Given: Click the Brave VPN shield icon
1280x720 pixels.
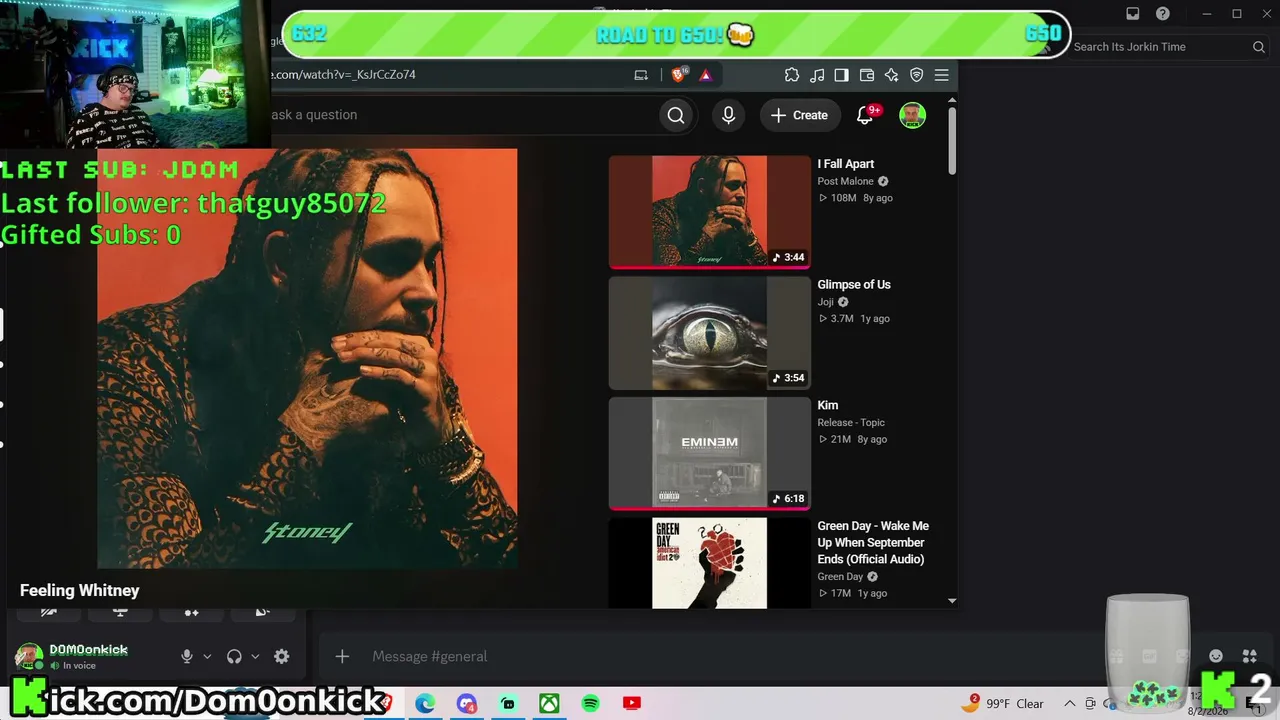Looking at the screenshot, I should point(916,75).
